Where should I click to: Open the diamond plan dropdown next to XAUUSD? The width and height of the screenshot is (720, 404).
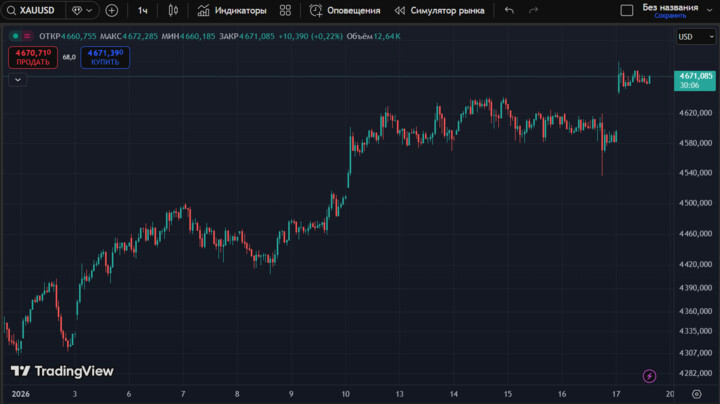83,10
